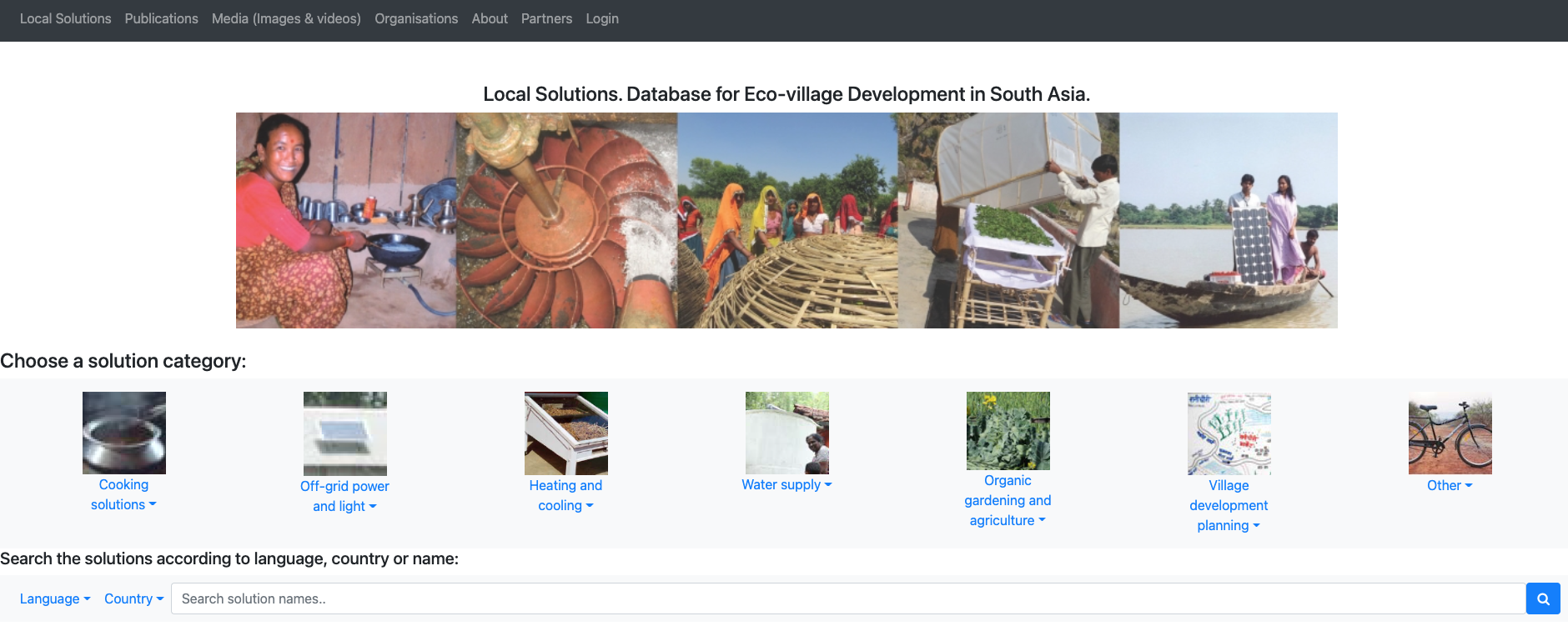Expand the Heating and cooling dropdown
The image size is (1568, 626).
pos(565,495)
